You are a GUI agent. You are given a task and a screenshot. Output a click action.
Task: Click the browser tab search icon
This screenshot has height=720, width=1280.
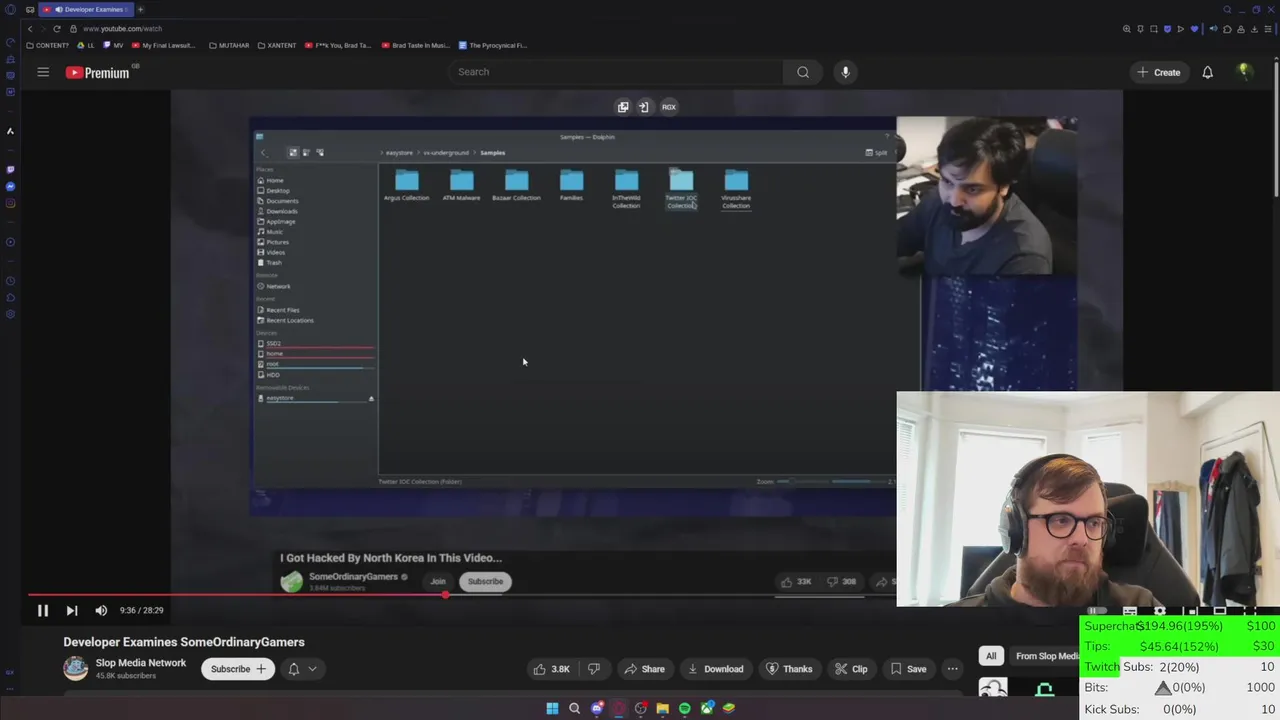[x=1227, y=9]
